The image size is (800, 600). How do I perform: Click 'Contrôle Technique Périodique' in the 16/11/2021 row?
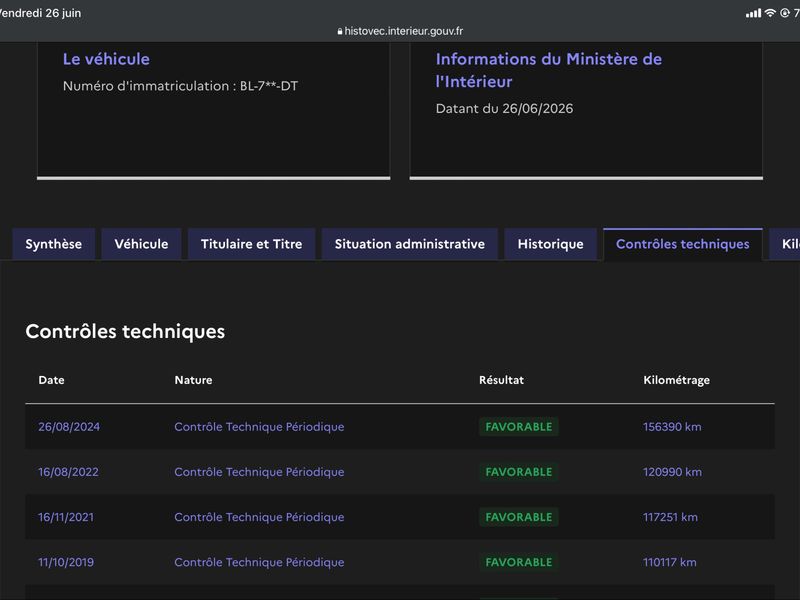[x=259, y=517]
